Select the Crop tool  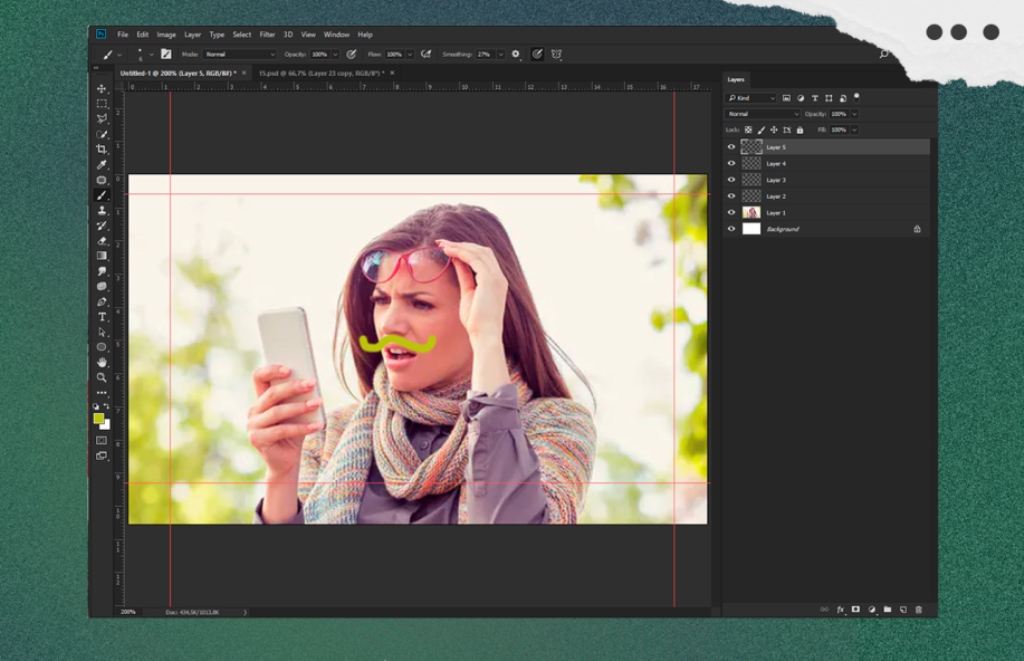(101, 149)
